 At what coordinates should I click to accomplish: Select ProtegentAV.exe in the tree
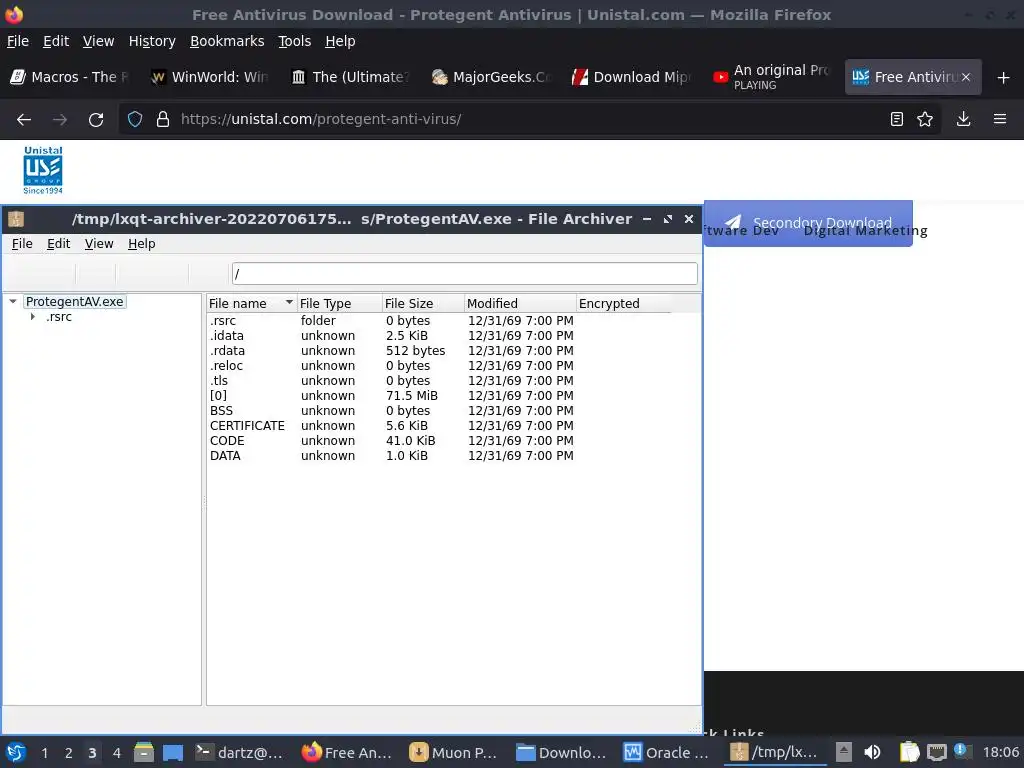click(x=74, y=302)
